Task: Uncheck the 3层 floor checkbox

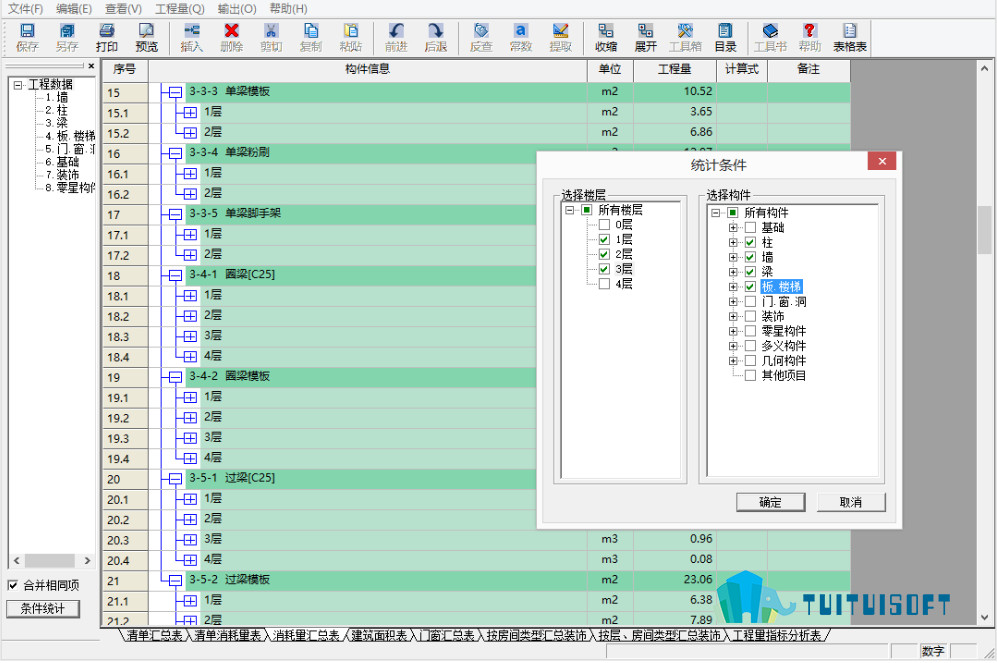Action: tap(604, 269)
